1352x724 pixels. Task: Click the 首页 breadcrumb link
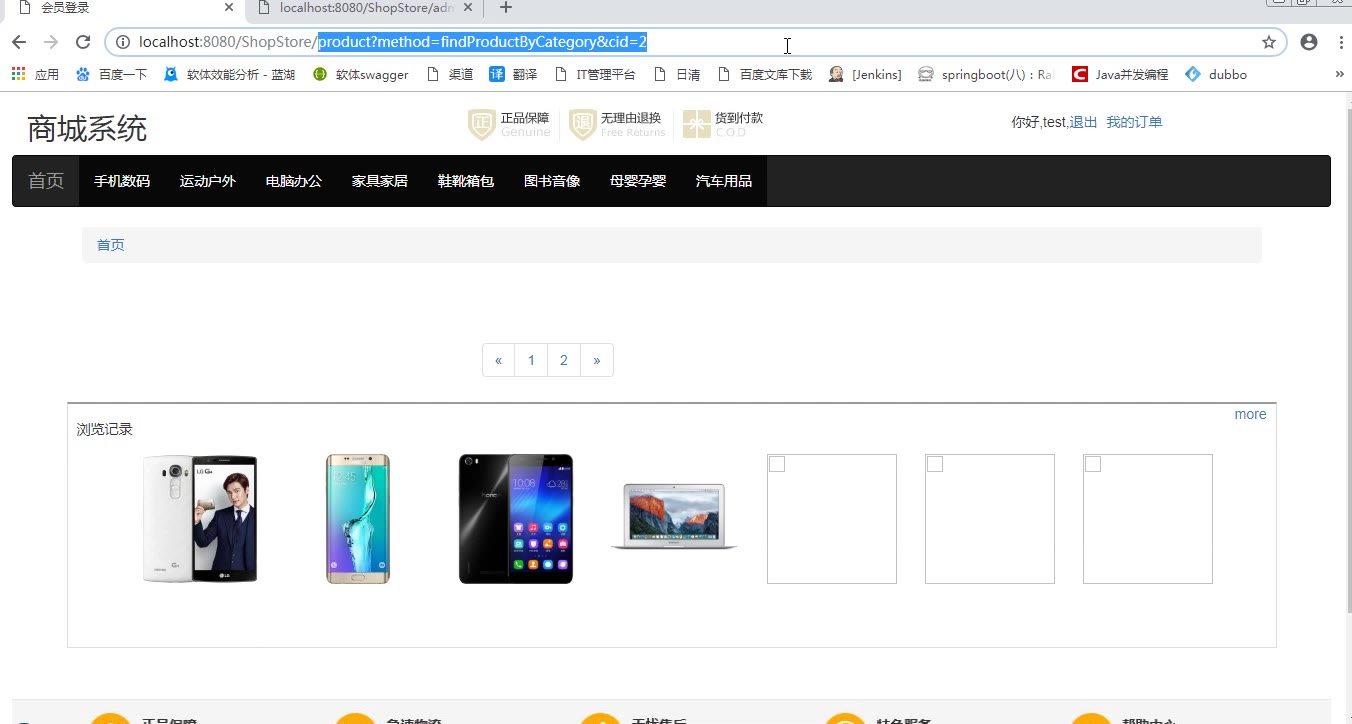111,245
